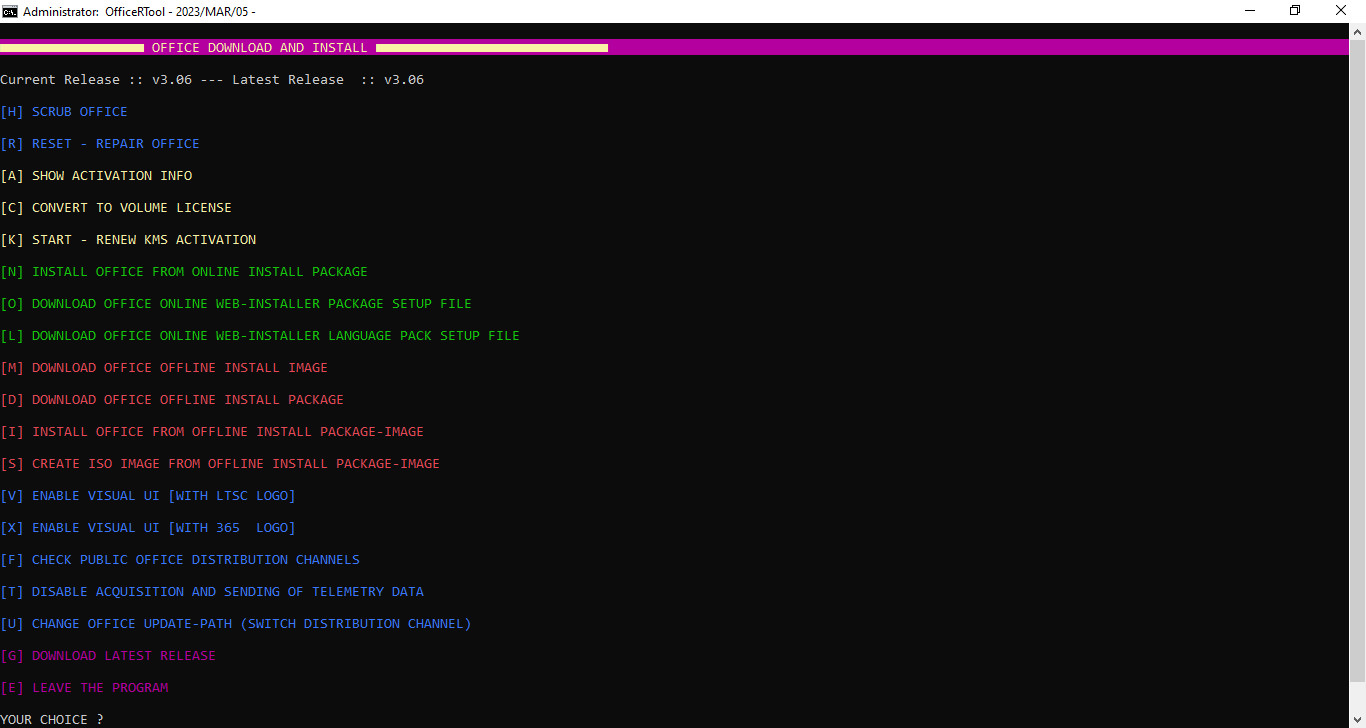1366x728 pixels.
Task: Click the [H] SCRUB OFFICE menu line
Action: pos(64,112)
